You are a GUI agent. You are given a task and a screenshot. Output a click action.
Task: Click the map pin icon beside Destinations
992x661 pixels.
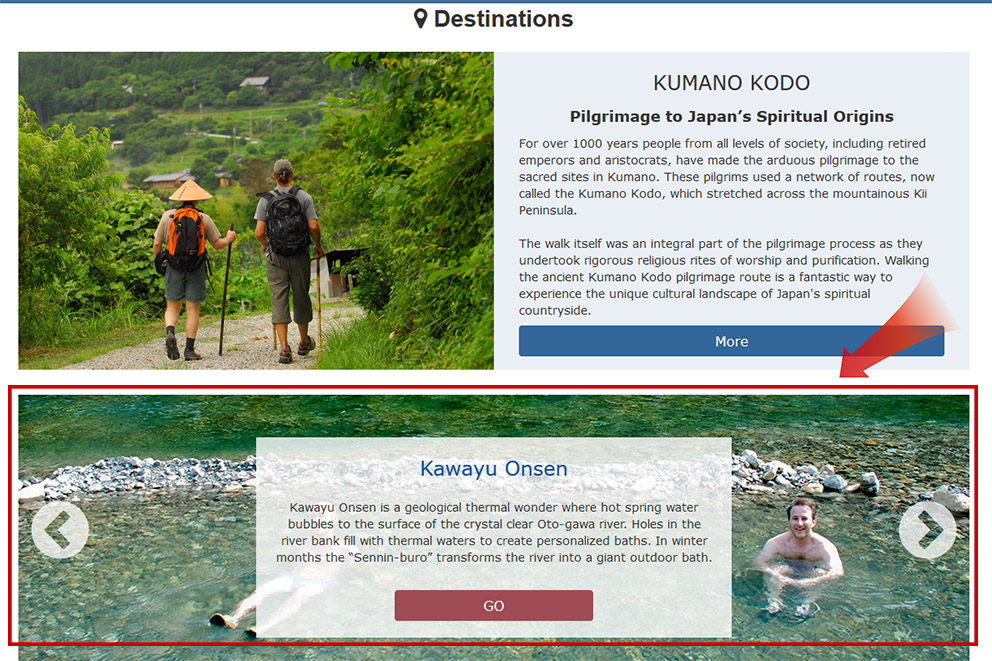click(420, 19)
